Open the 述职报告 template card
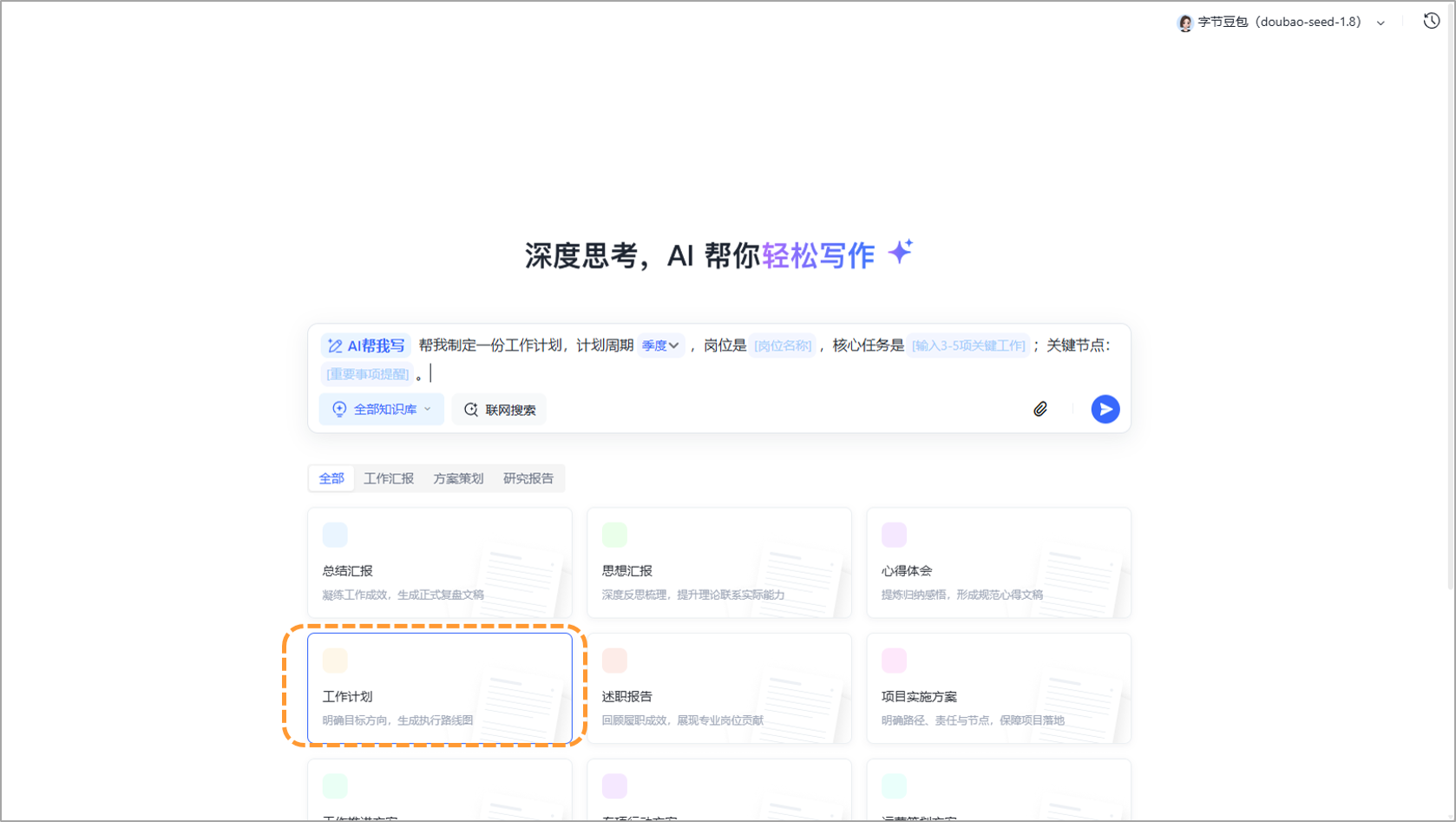The image size is (1456, 822). coord(718,688)
